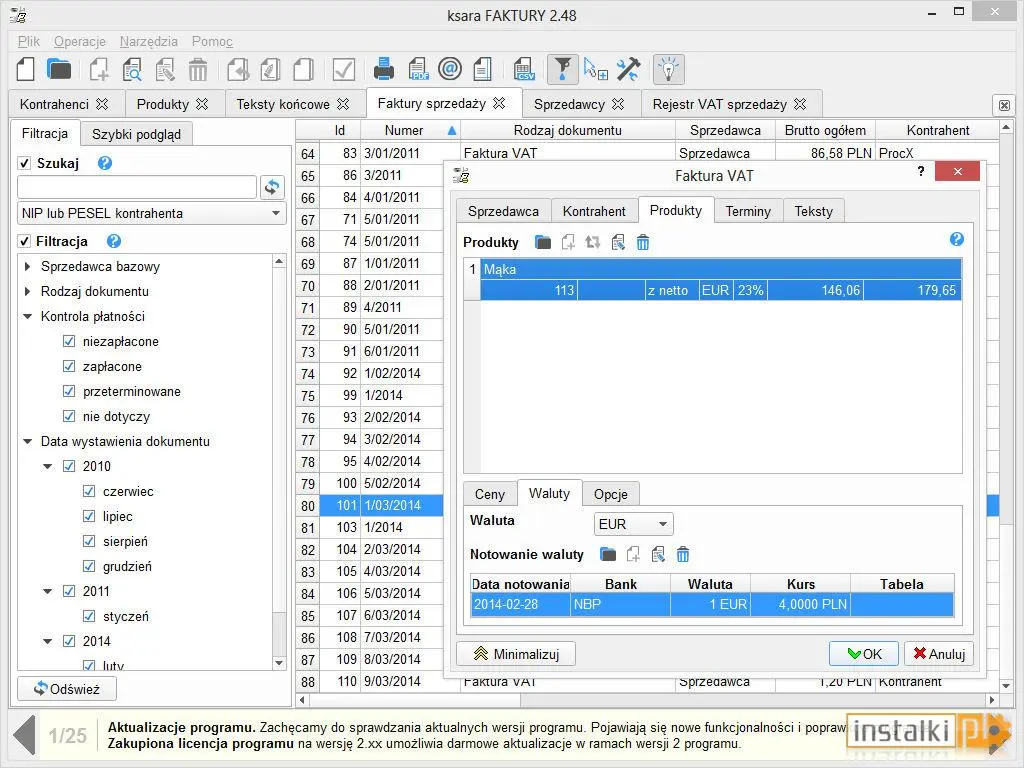Click the refresh icon beside search field
The width and height of the screenshot is (1024, 768).
click(x=272, y=187)
